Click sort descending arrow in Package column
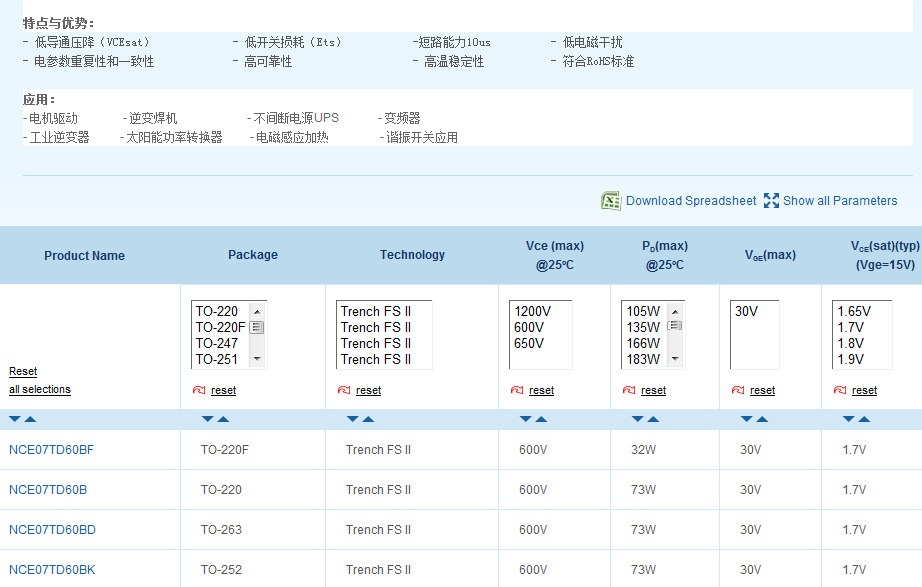This screenshot has height=587, width=922. tap(207, 419)
